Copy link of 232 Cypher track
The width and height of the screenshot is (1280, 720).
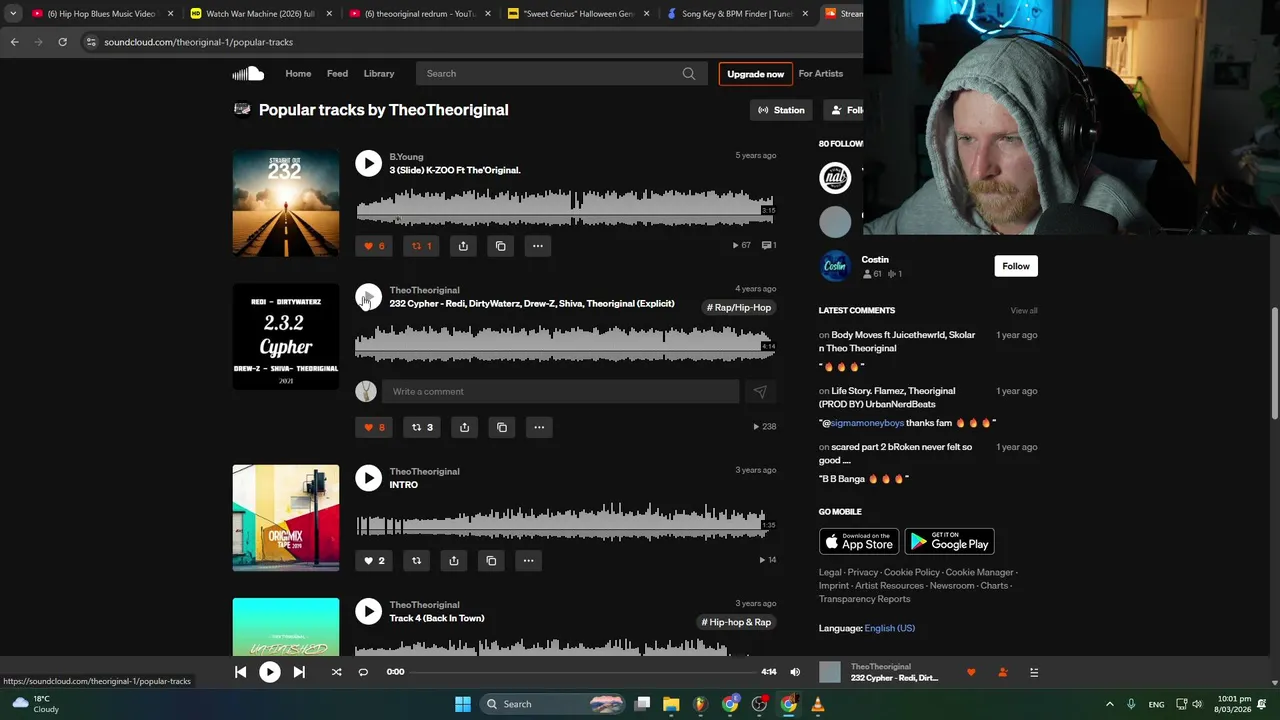click(x=502, y=427)
